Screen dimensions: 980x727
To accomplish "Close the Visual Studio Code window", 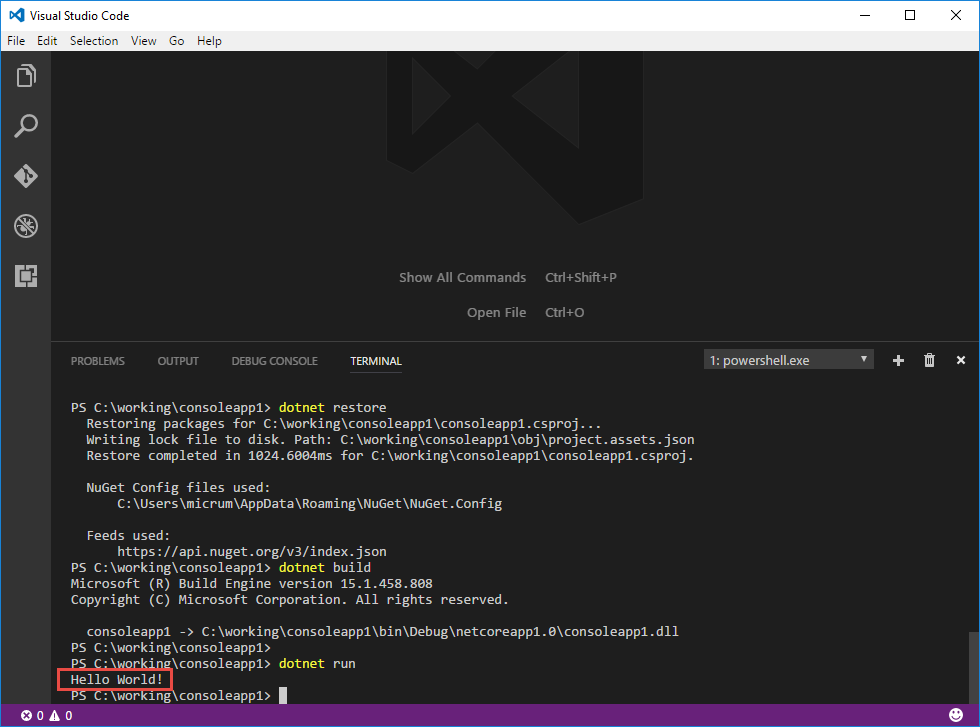I will (956, 15).
